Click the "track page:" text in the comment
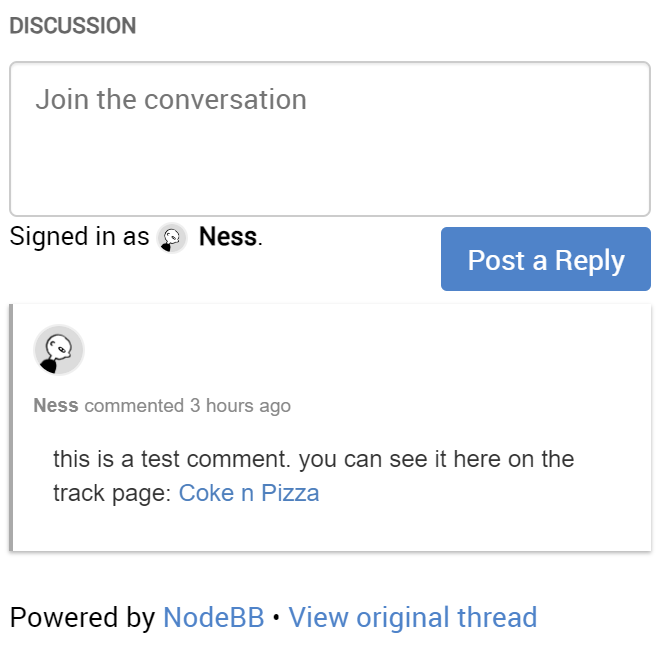Screen dimensions: 661x654 coord(112,493)
